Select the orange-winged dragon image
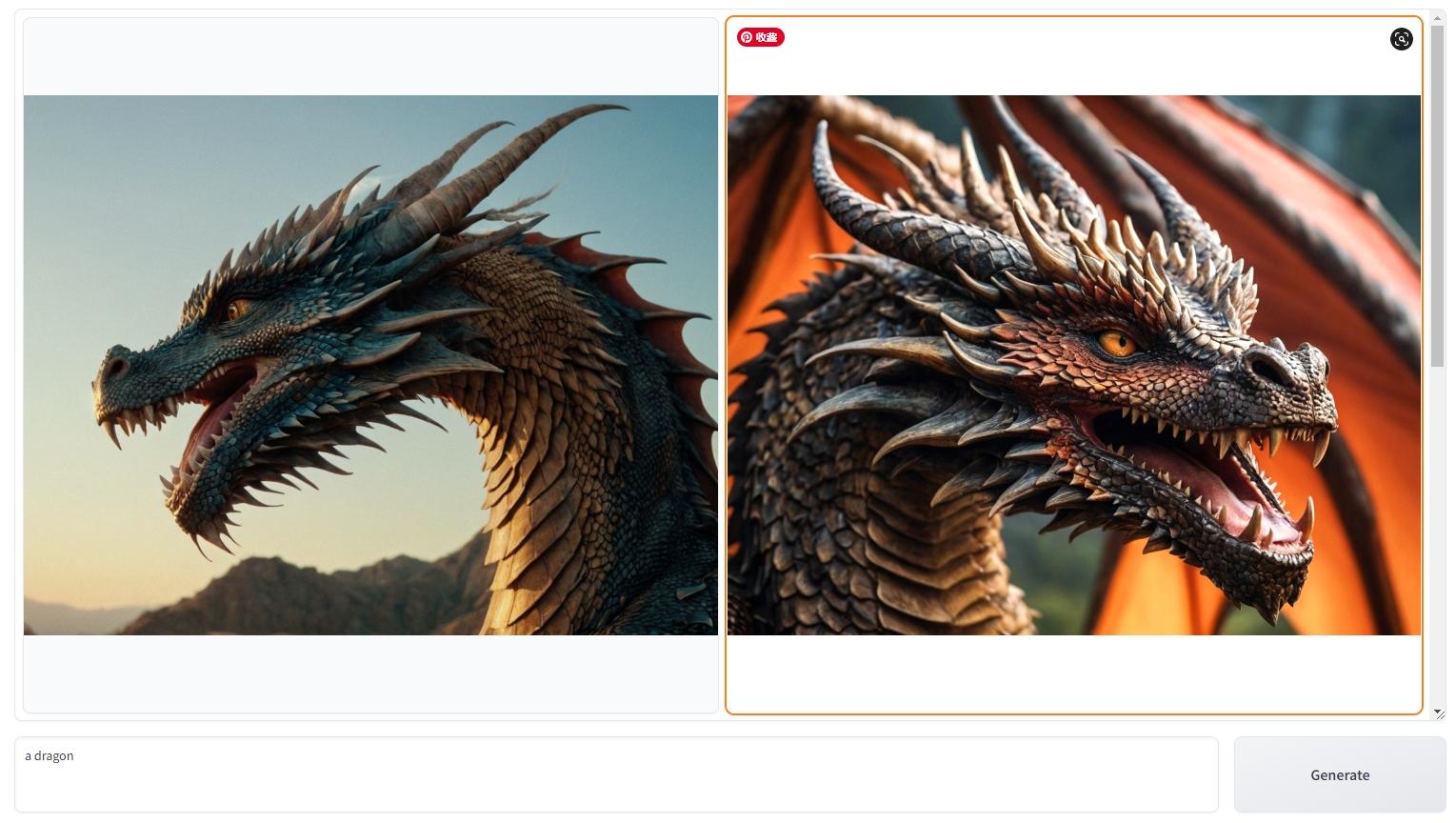Viewport: 1456px width, 823px height. pyautogui.click(x=1074, y=365)
